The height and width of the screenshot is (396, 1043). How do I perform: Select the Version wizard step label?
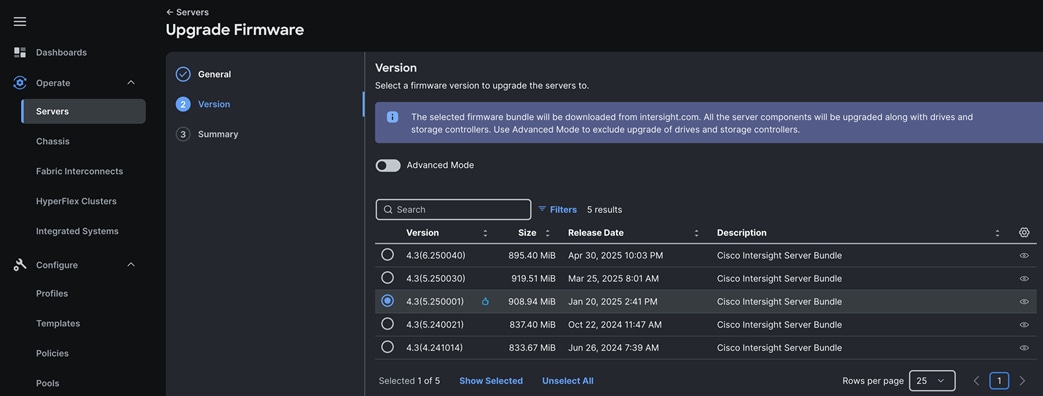pyautogui.click(x=214, y=104)
